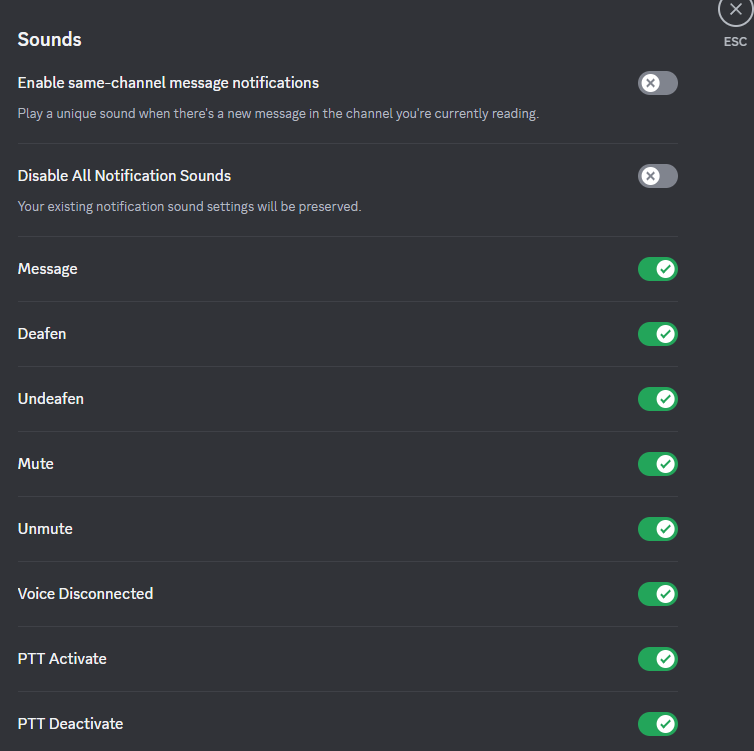754x751 pixels.
Task: Enable same-channel message notifications toggle
Action: click(658, 83)
